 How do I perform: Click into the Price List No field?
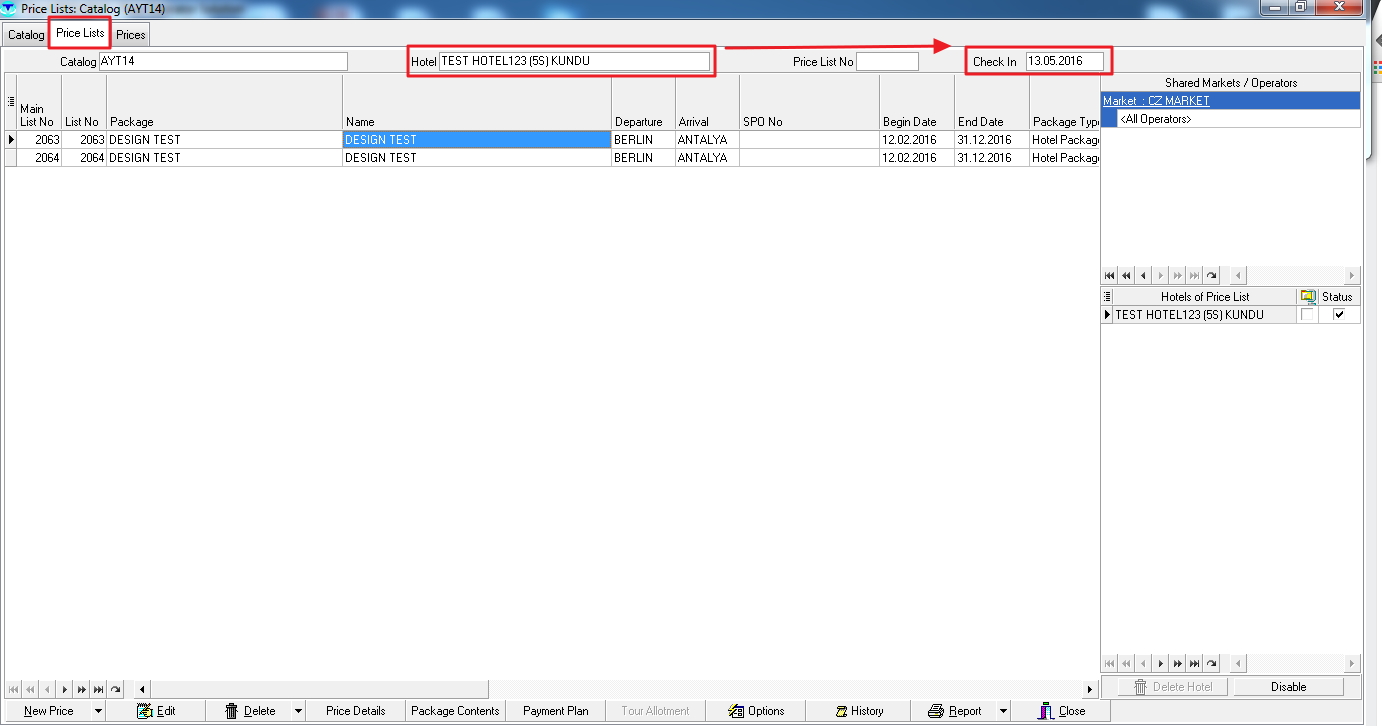887,62
